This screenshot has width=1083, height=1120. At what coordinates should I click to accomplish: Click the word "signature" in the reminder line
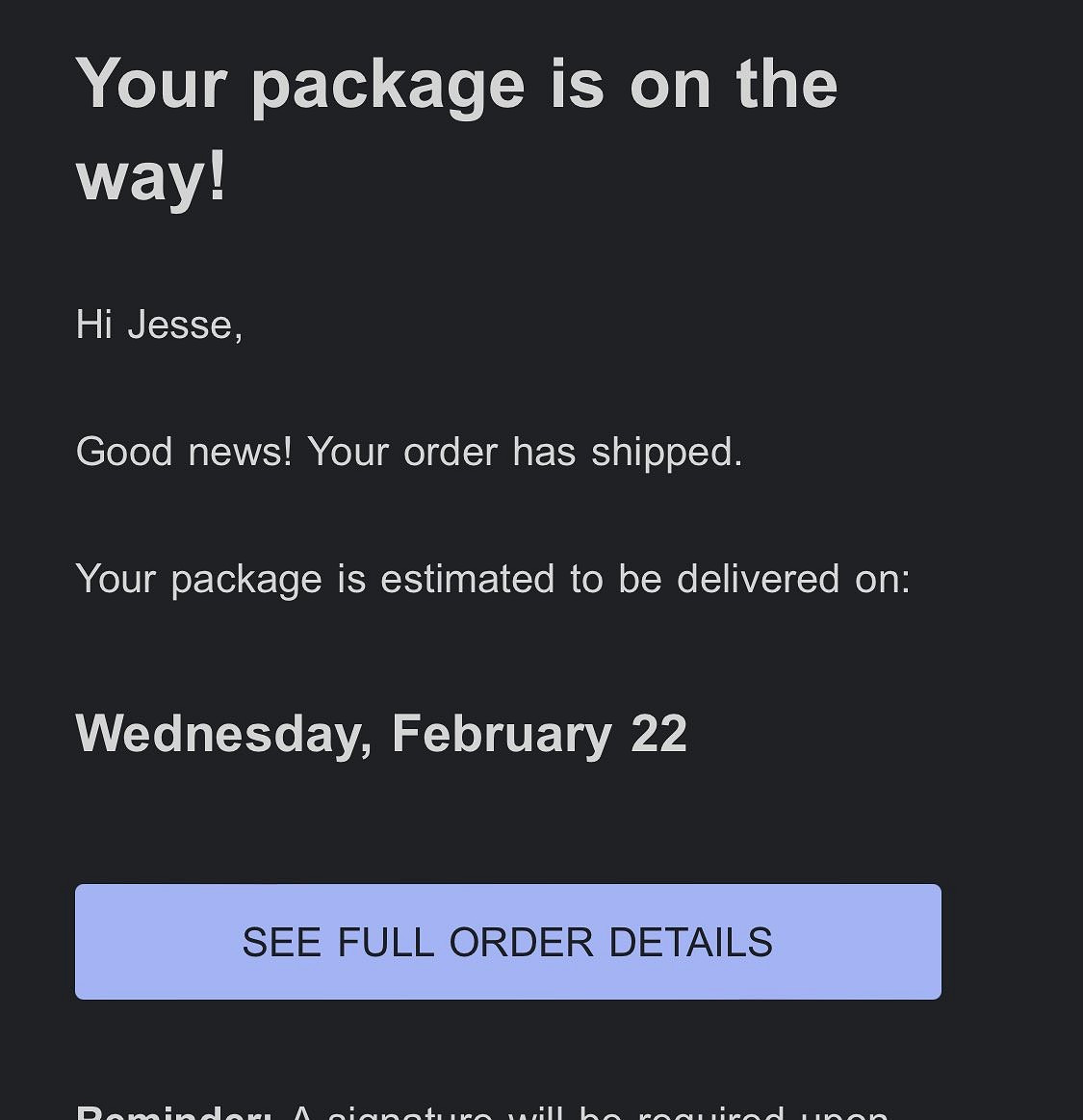click(410, 1112)
